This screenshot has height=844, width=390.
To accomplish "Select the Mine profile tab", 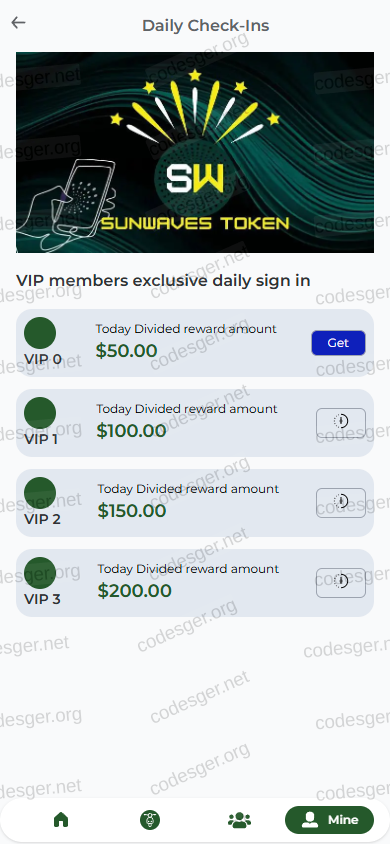I will (x=329, y=820).
